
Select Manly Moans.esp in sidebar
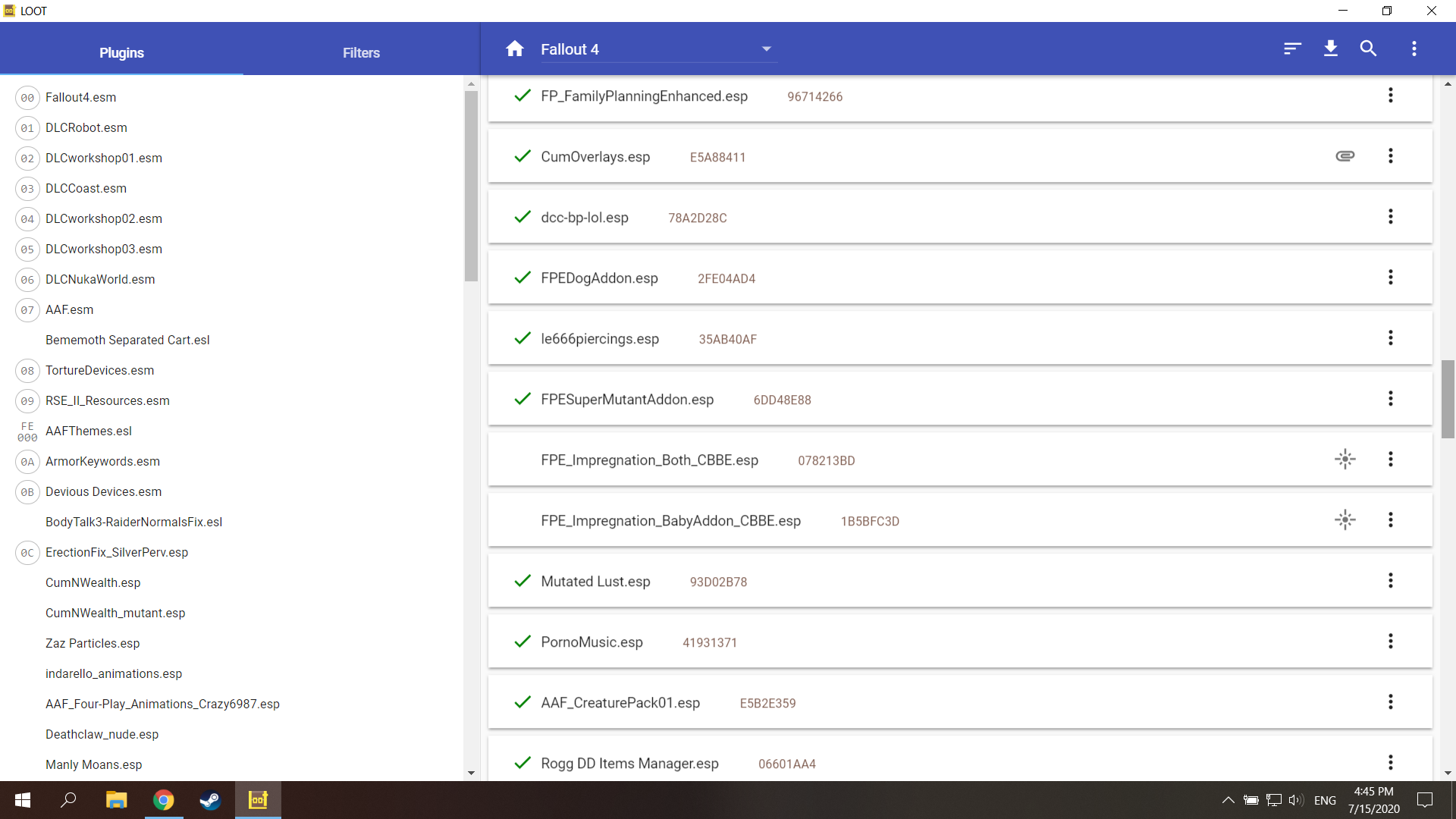[93, 764]
